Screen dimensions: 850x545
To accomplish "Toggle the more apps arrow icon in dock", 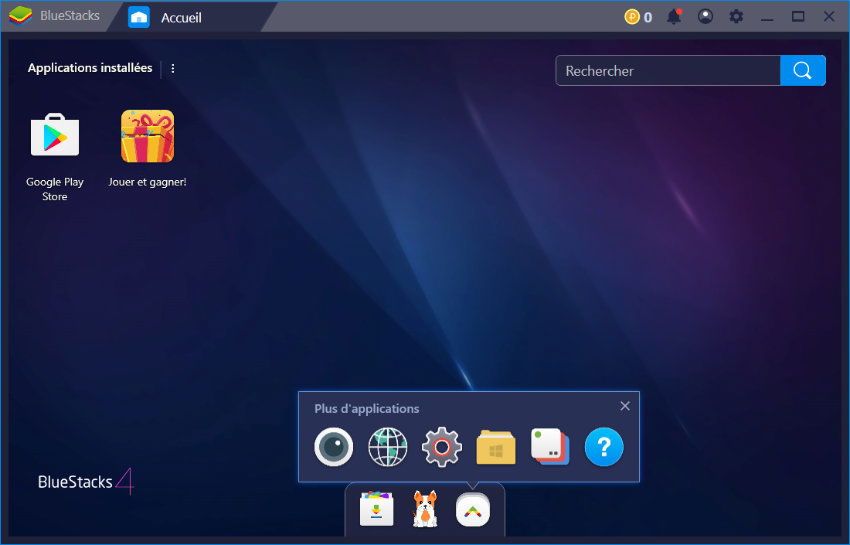I will [473, 510].
